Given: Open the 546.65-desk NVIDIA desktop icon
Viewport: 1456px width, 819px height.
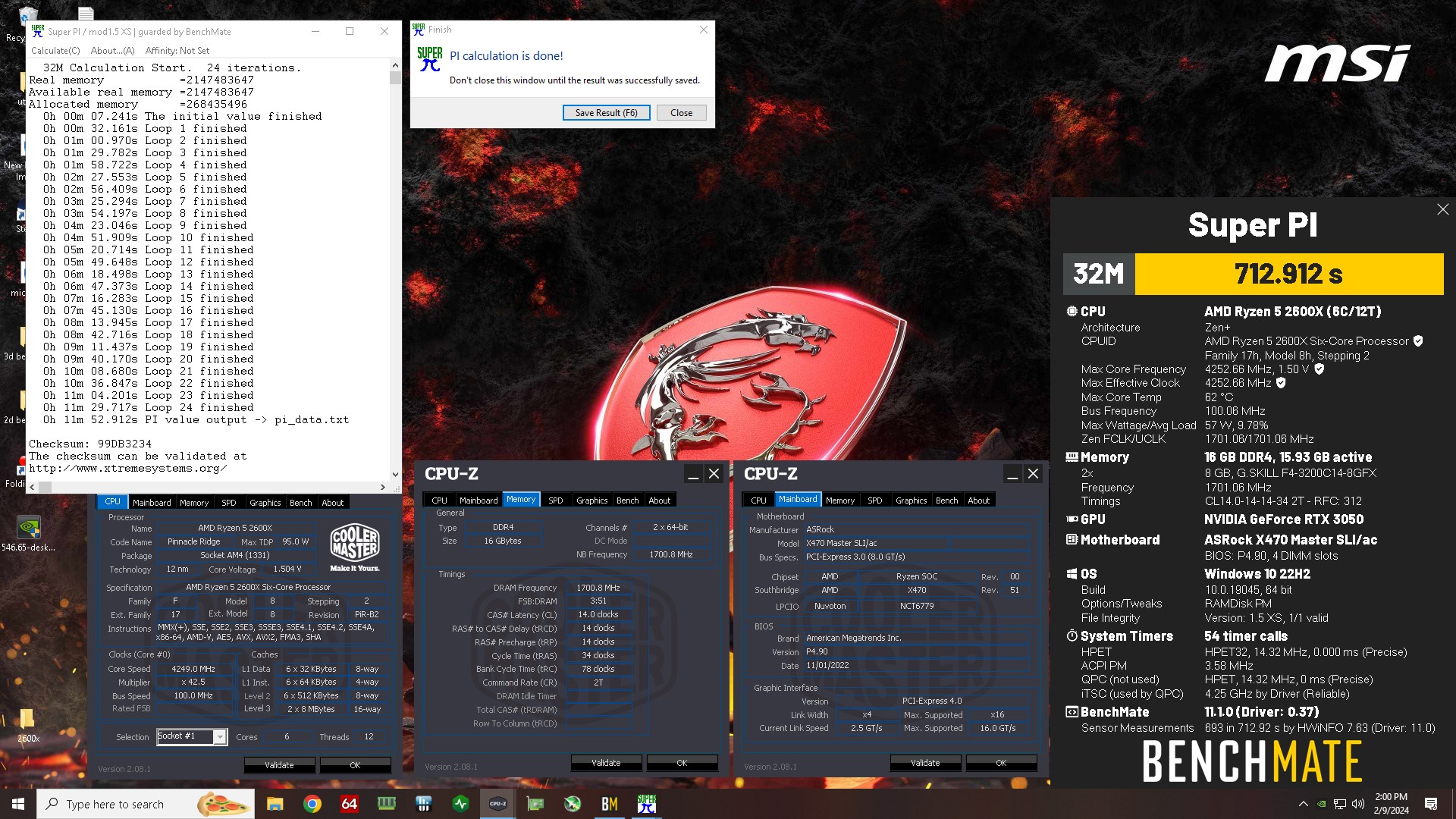Looking at the screenshot, I should 28,532.
